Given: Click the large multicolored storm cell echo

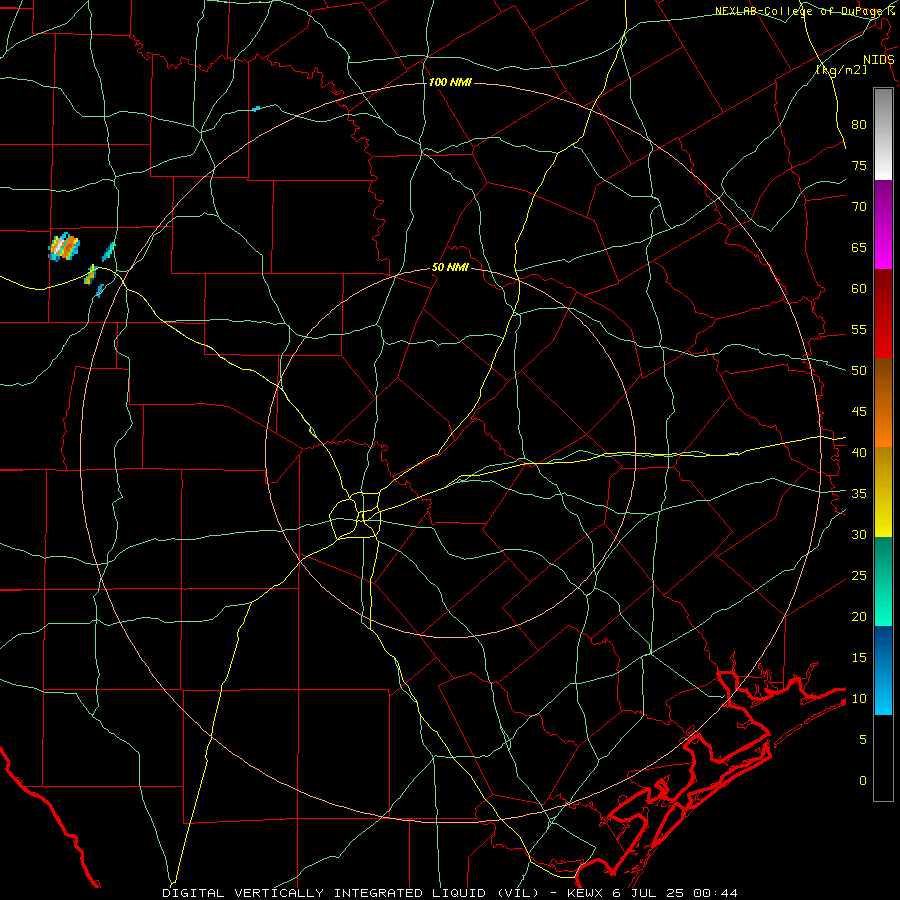Looking at the screenshot, I should point(64,247).
